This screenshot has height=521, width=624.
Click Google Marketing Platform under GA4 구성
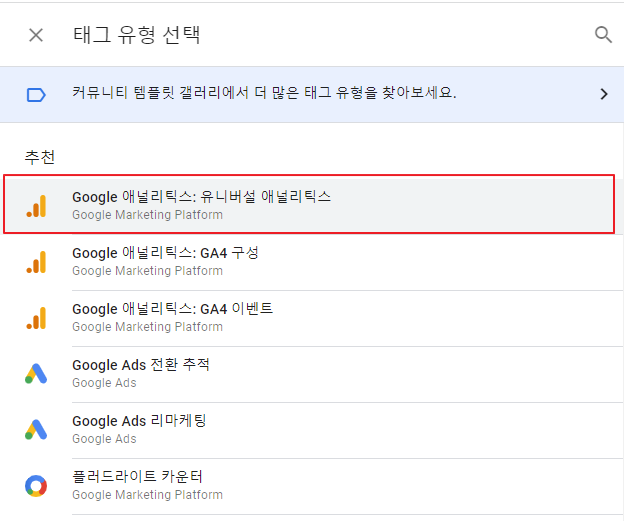[147, 271]
